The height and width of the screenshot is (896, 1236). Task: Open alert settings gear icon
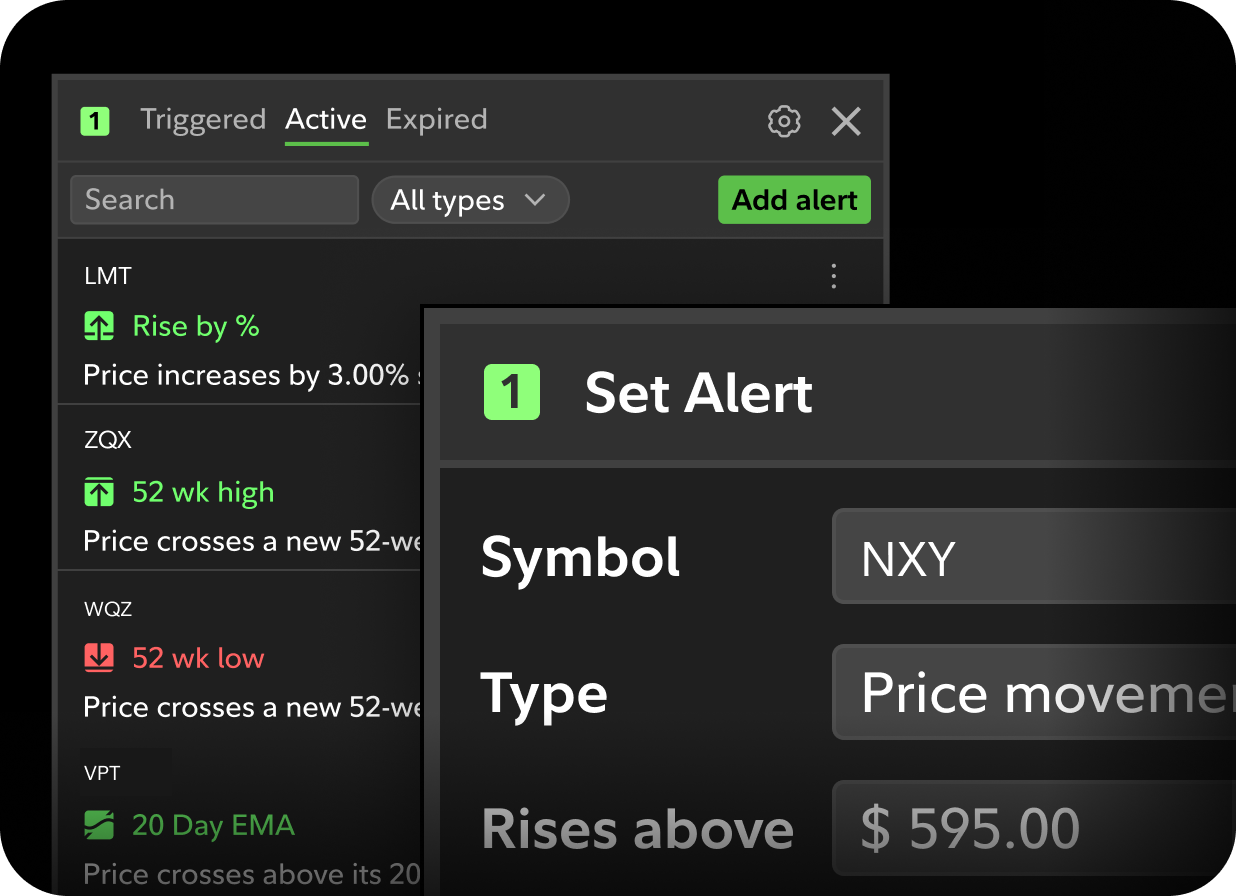click(x=784, y=121)
